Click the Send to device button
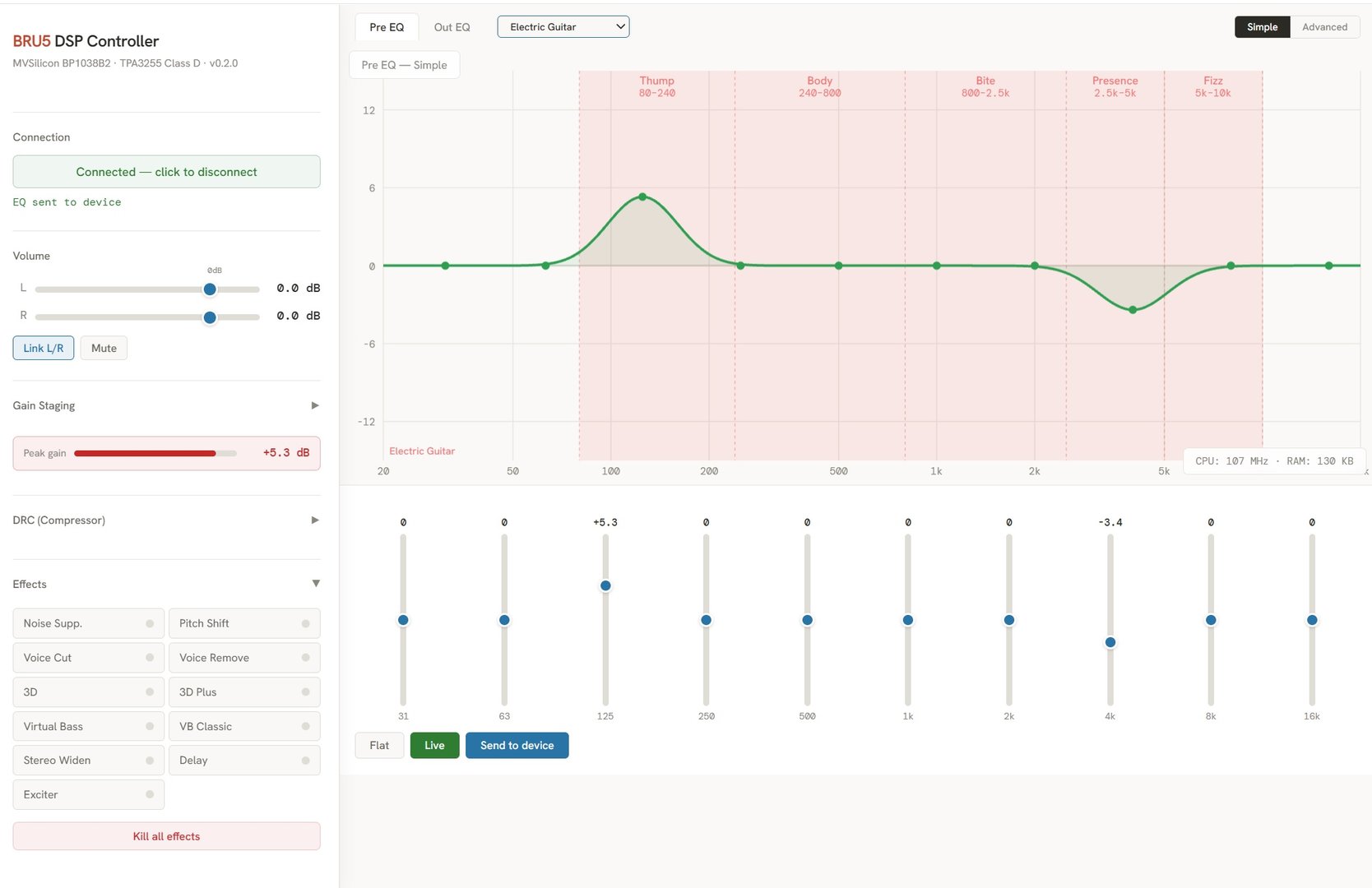This screenshot has width=1372, height=888. 517,746
